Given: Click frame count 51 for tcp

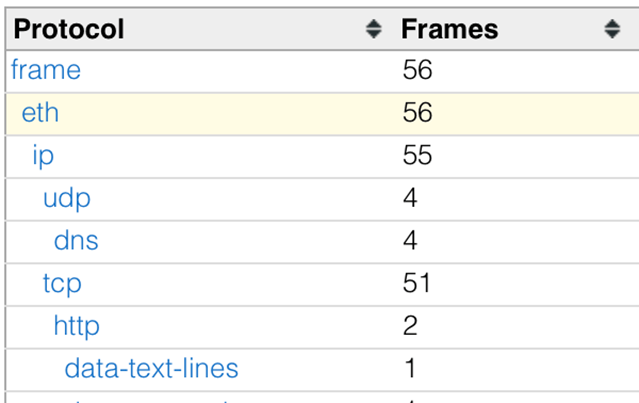Looking at the screenshot, I should click(x=416, y=283).
